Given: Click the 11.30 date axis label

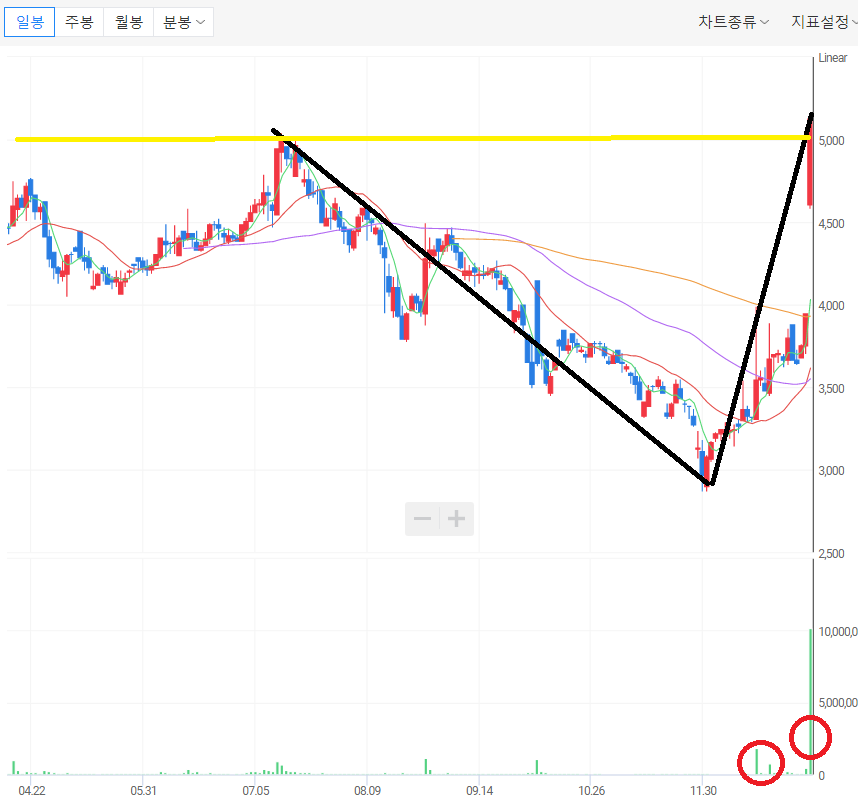Looking at the screenshot, I should 703,791.
